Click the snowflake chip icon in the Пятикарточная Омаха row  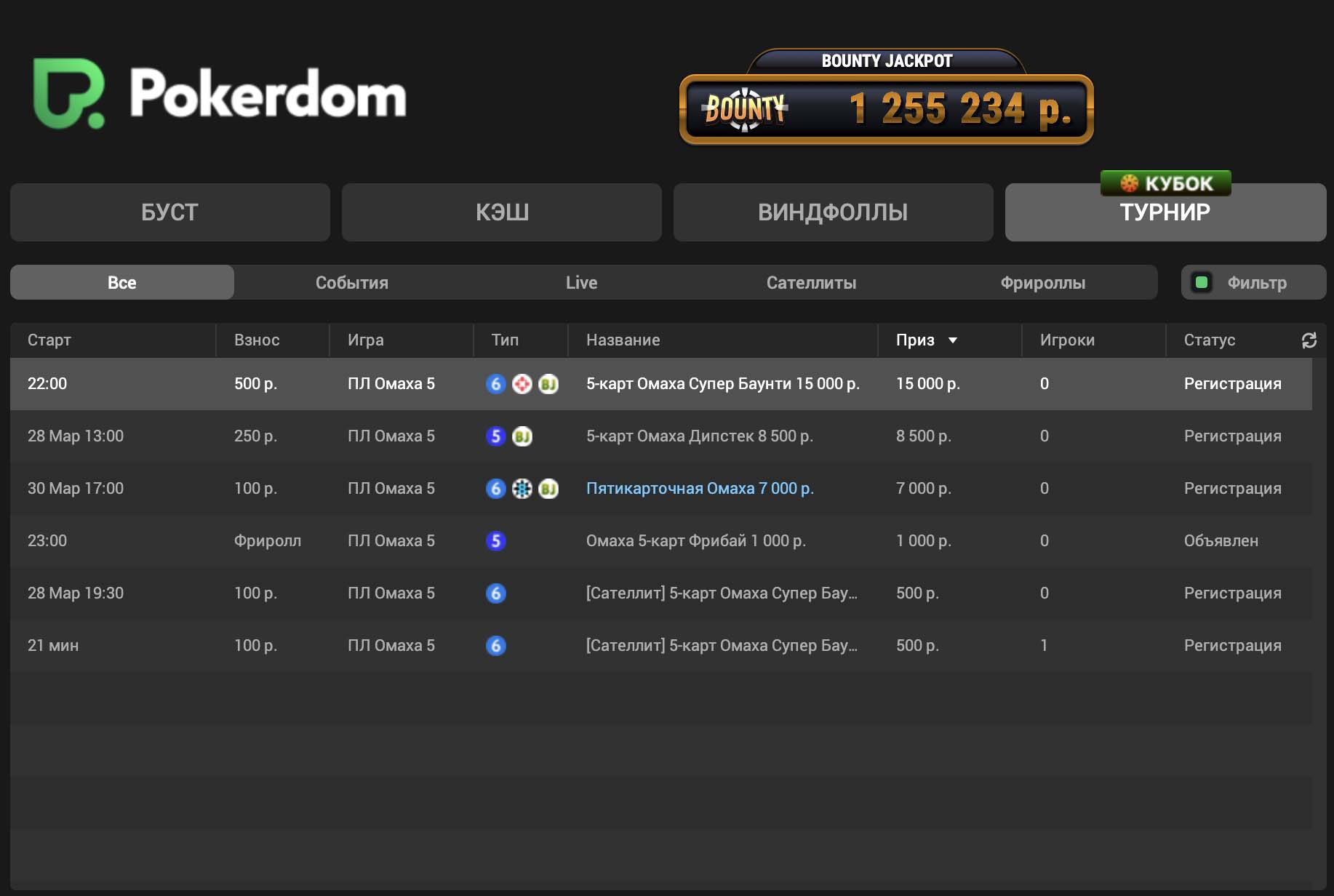coord(522,489)
